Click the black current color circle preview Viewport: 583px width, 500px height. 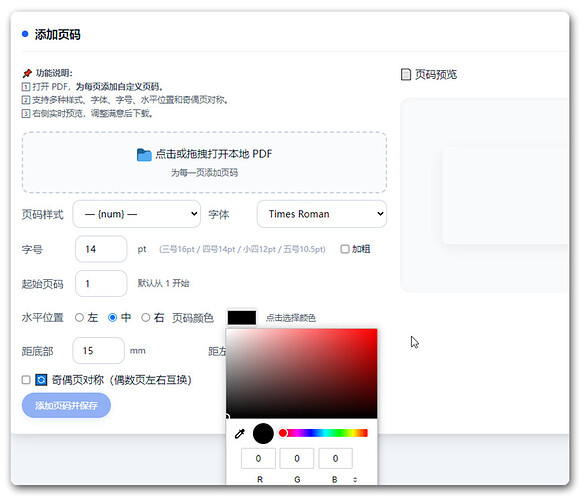click(263, 433)
